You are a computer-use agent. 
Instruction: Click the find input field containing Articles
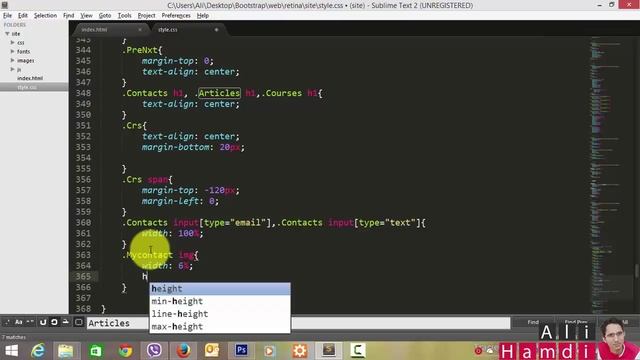298,323
